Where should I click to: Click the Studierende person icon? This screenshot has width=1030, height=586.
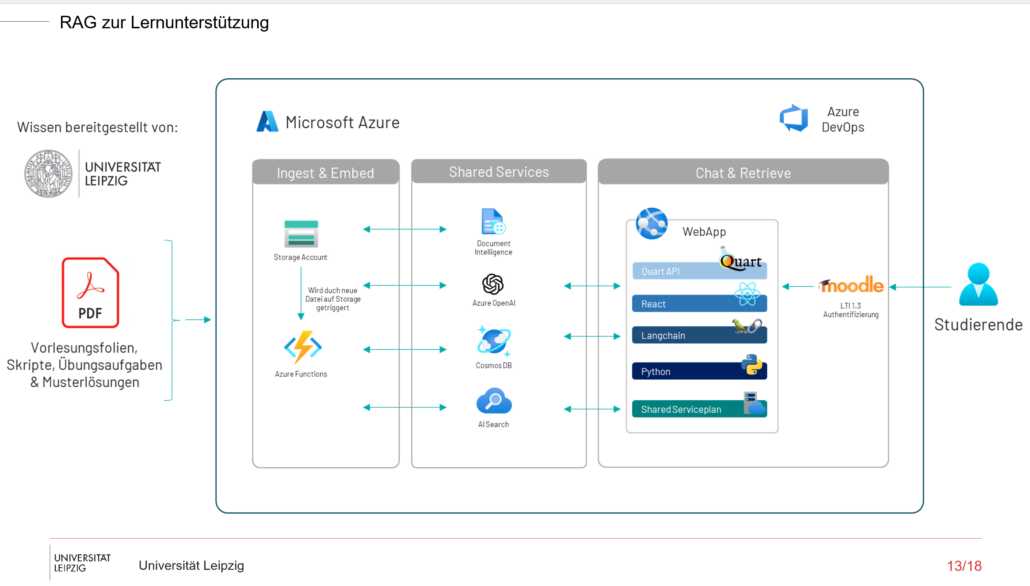pyautogui.click(x=978, y=284)
